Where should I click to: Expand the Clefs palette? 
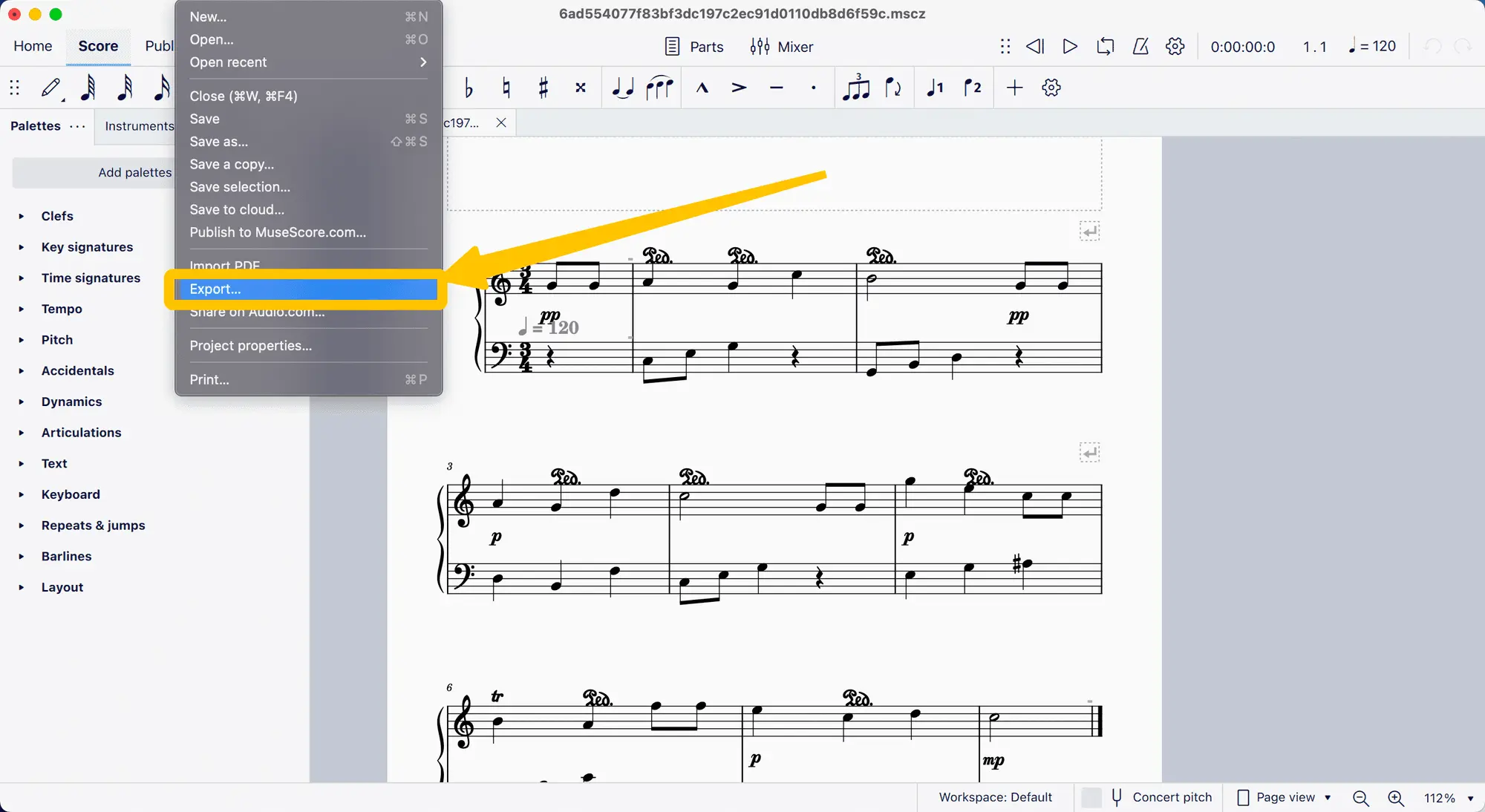click(x=22, y=216)
